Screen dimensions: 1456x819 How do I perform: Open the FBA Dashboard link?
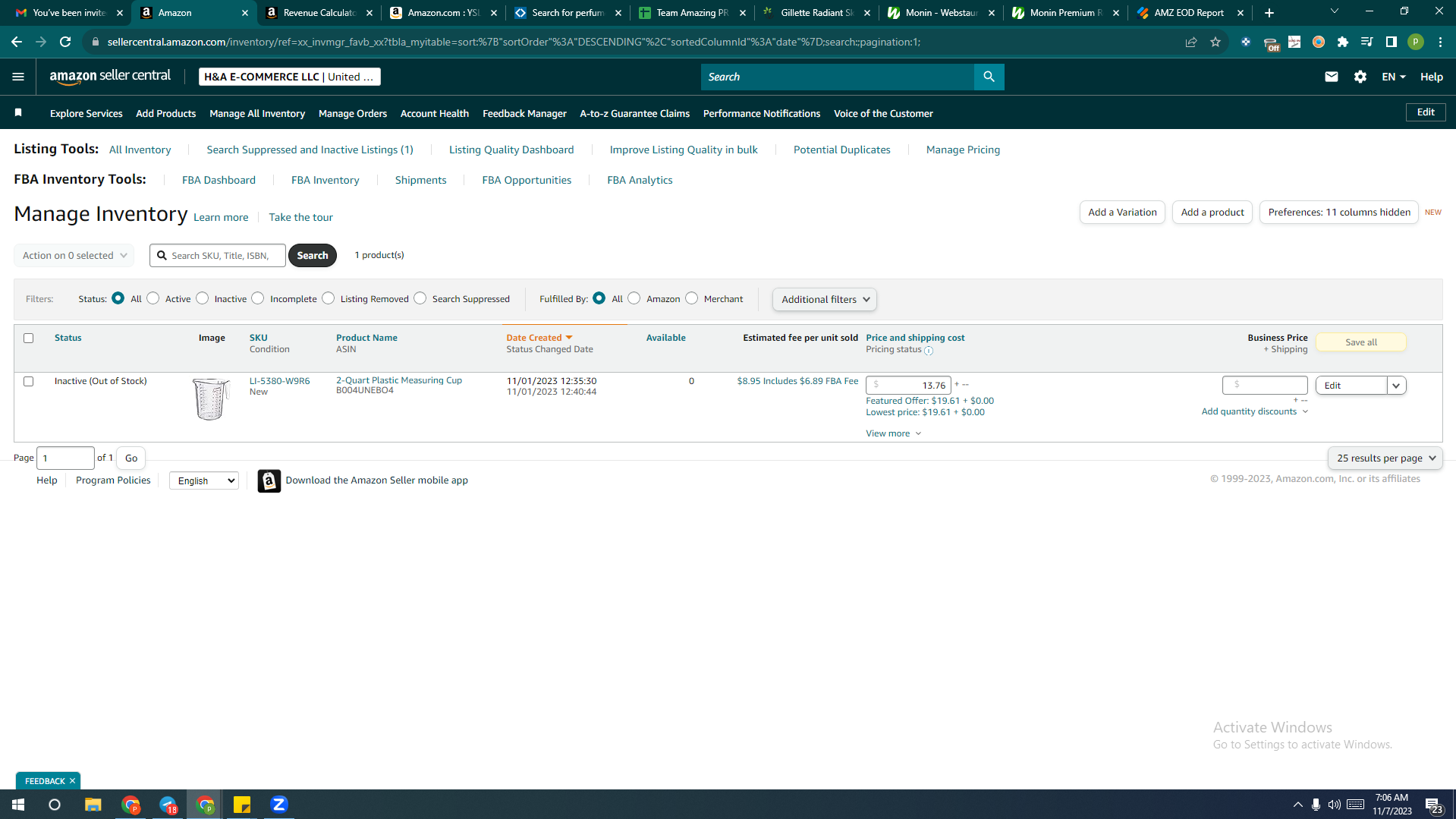point(219,181)
